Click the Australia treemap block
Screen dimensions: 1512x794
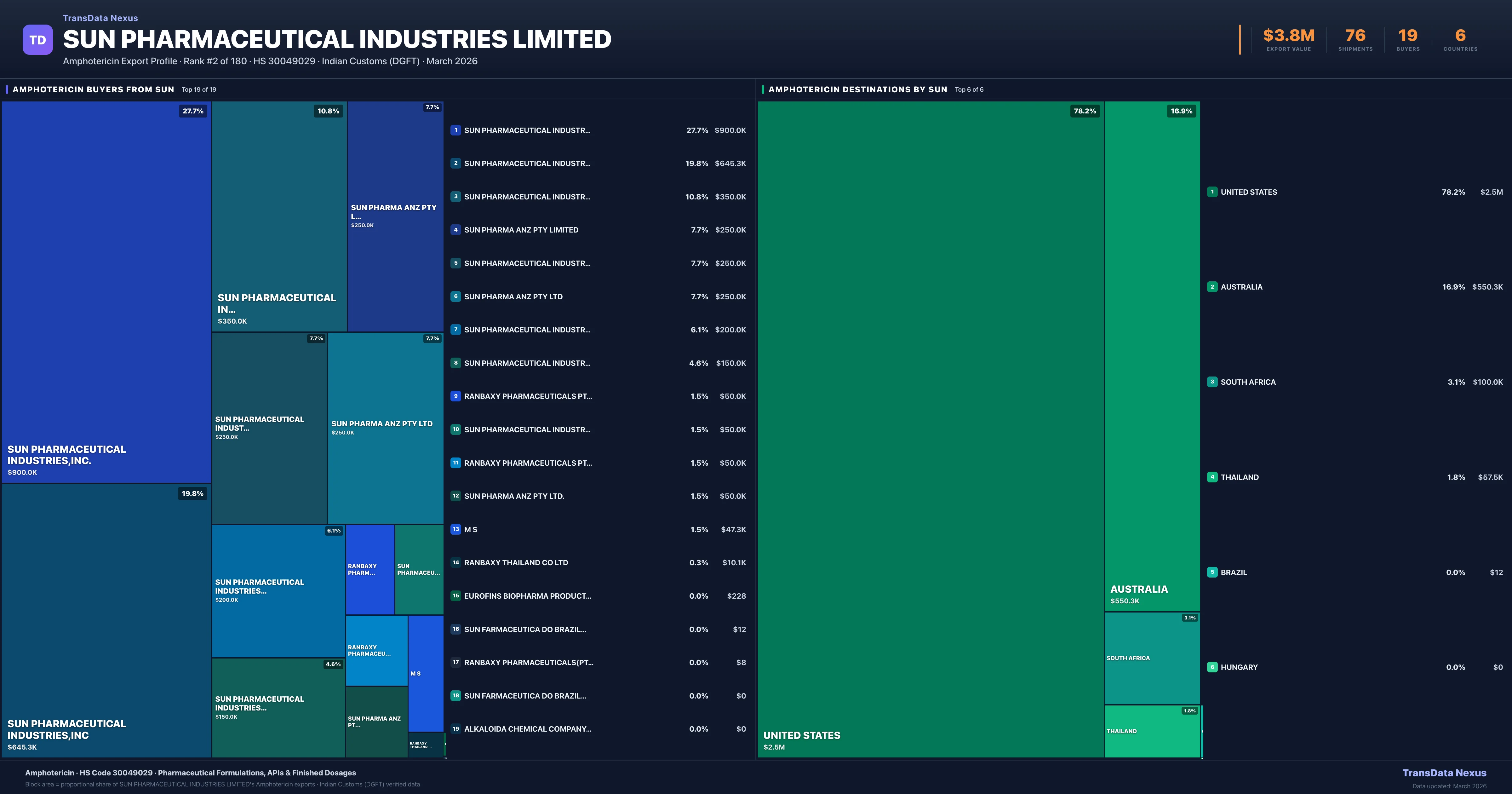1152,356
